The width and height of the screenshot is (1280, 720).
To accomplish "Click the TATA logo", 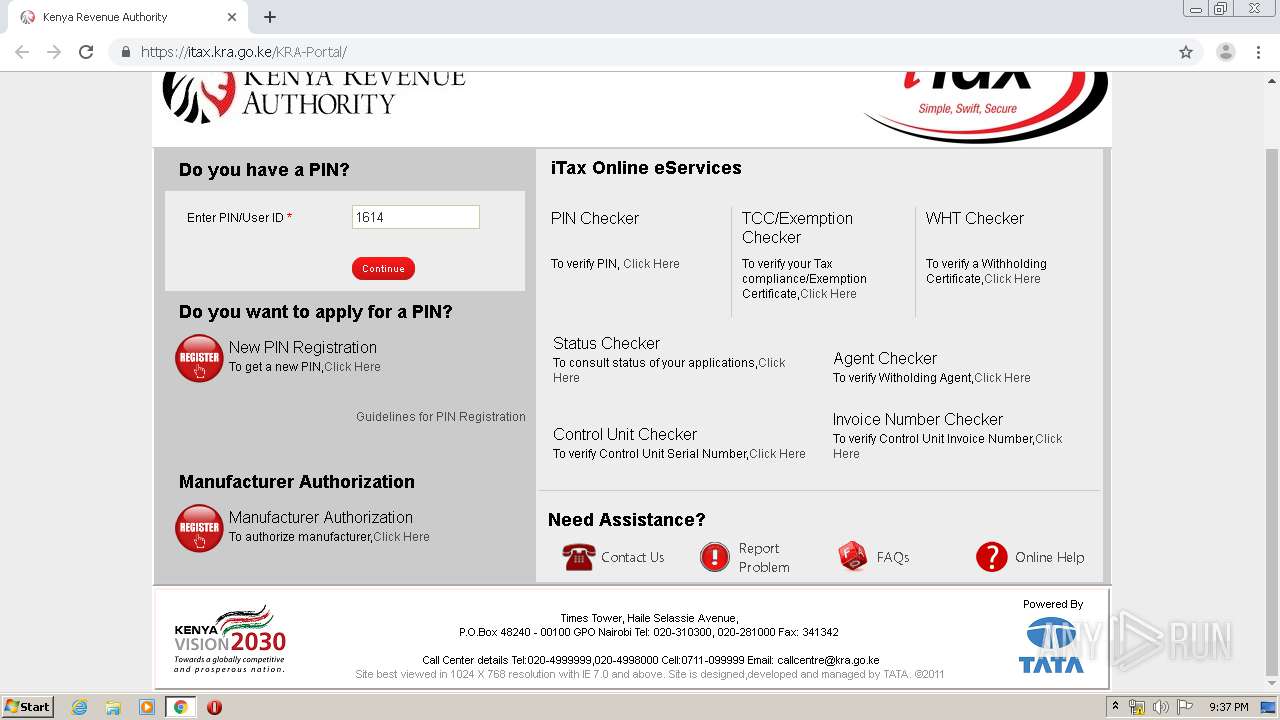I will [1051, 645].
